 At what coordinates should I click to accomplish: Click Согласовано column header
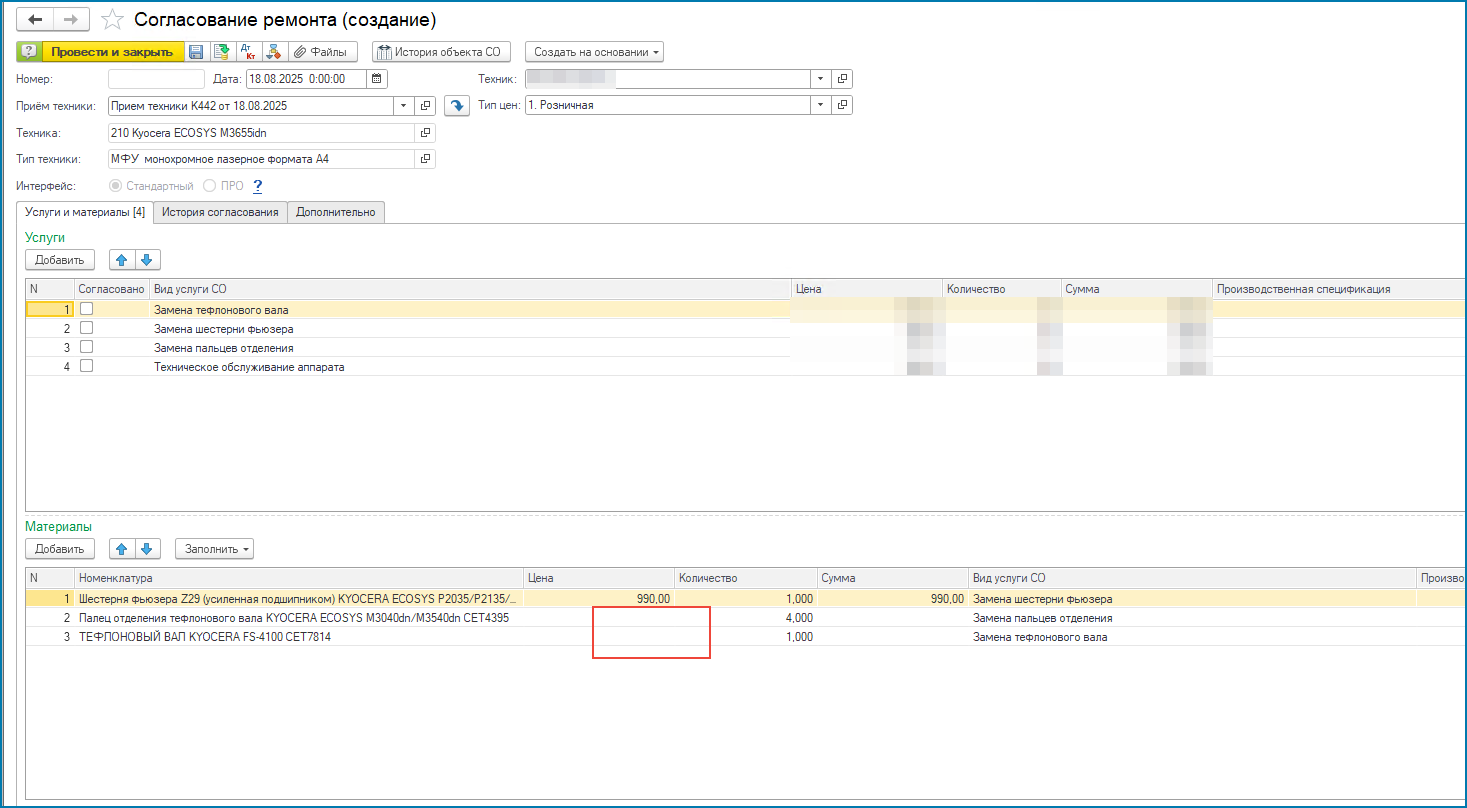(x=112, y=289)
